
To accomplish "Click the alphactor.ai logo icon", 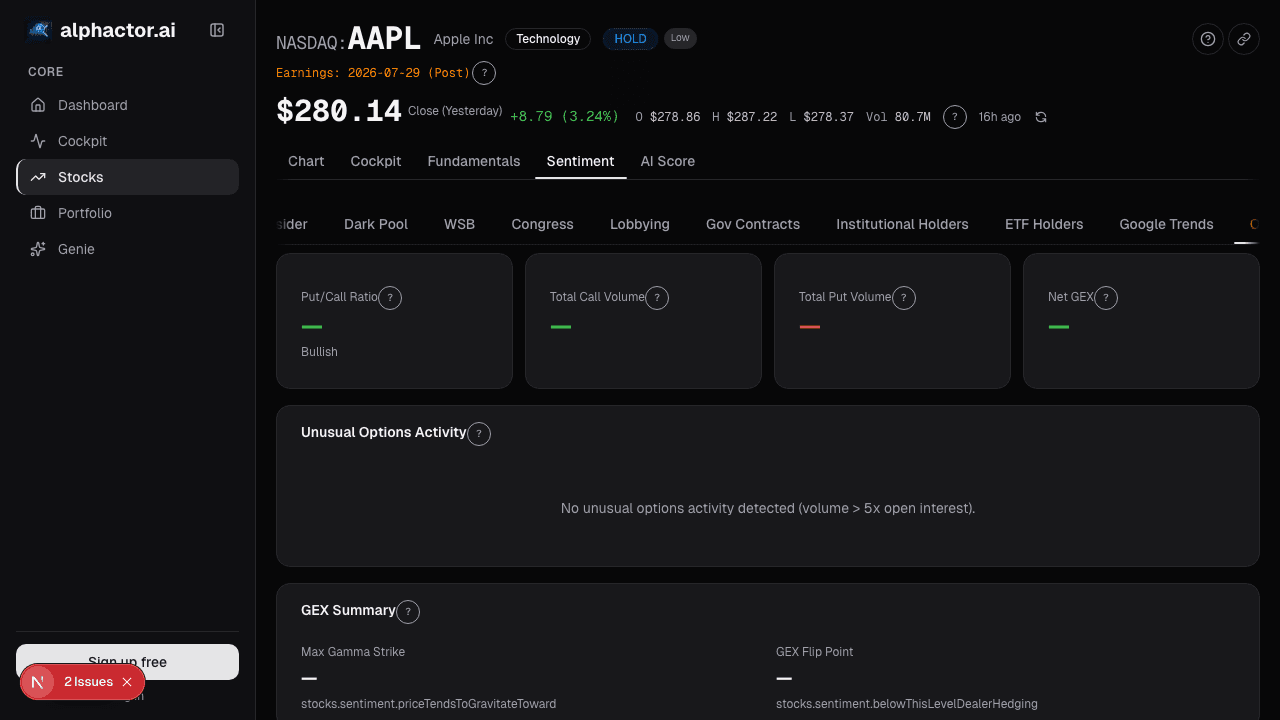I will tap(39, 30).
